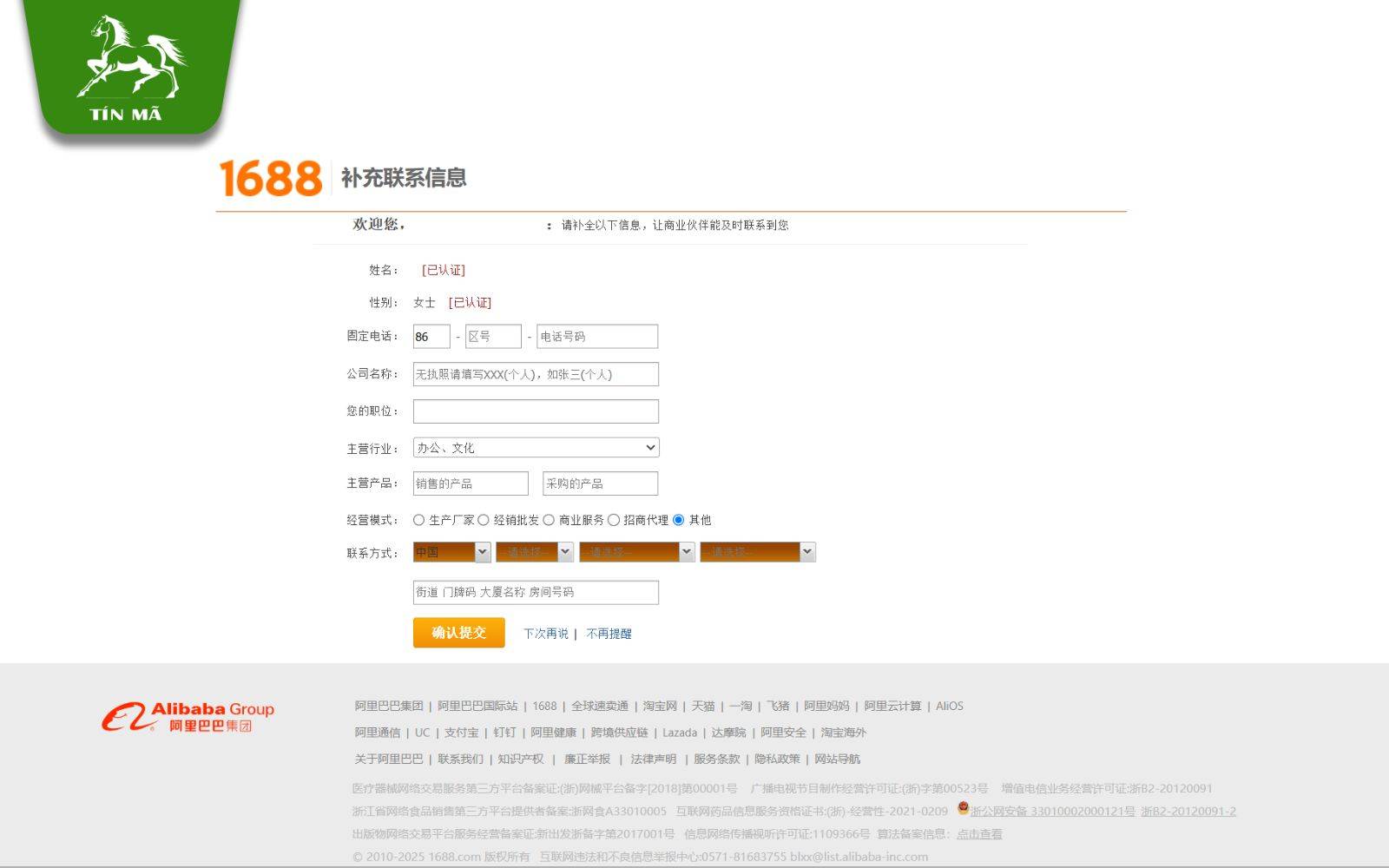
Task: Open the last 请选择 dropdown in 联系方式 row
Action: coord(758,552)
